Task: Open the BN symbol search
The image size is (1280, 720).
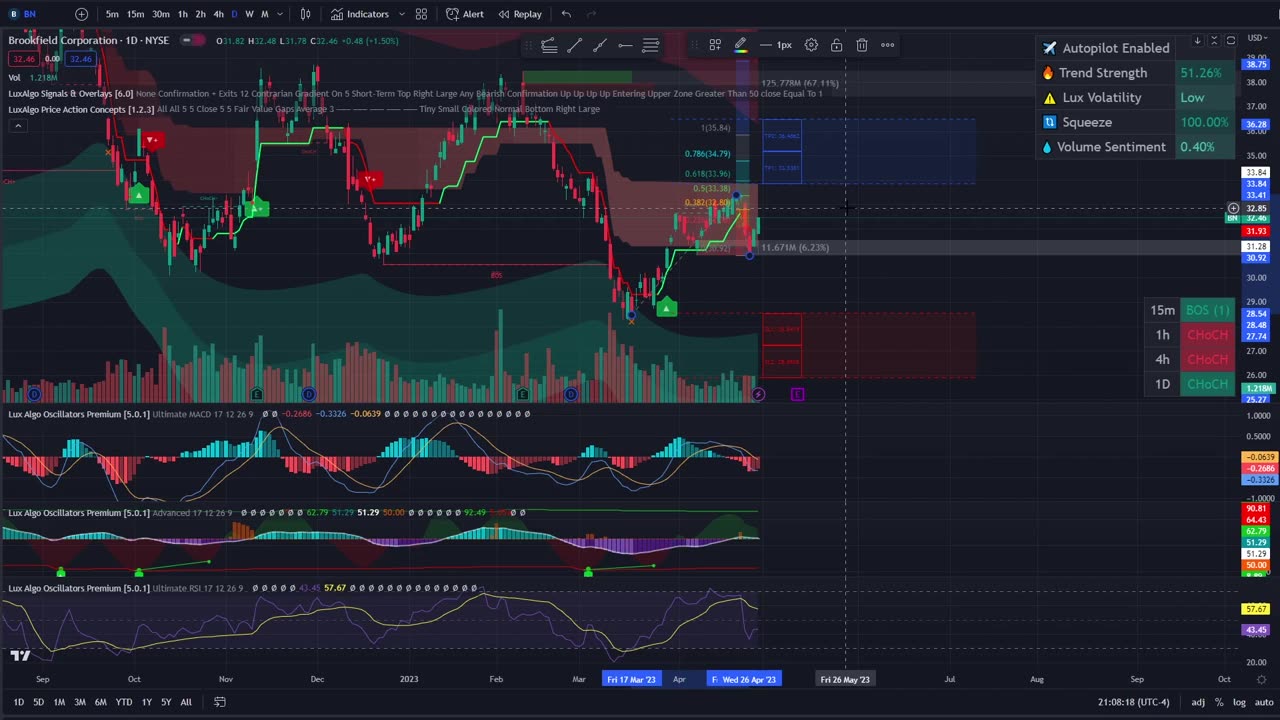Action: point(22,14)
